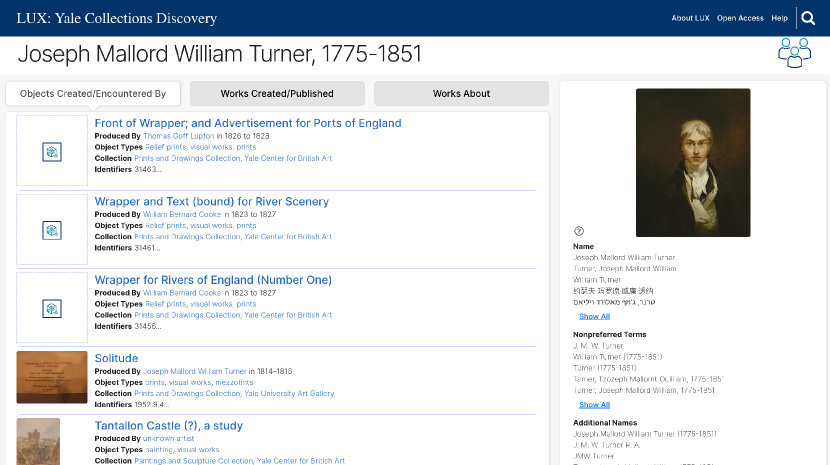Click the page title Joseph Mallord William Turner

pyautogui.click(x=220, y=54)
